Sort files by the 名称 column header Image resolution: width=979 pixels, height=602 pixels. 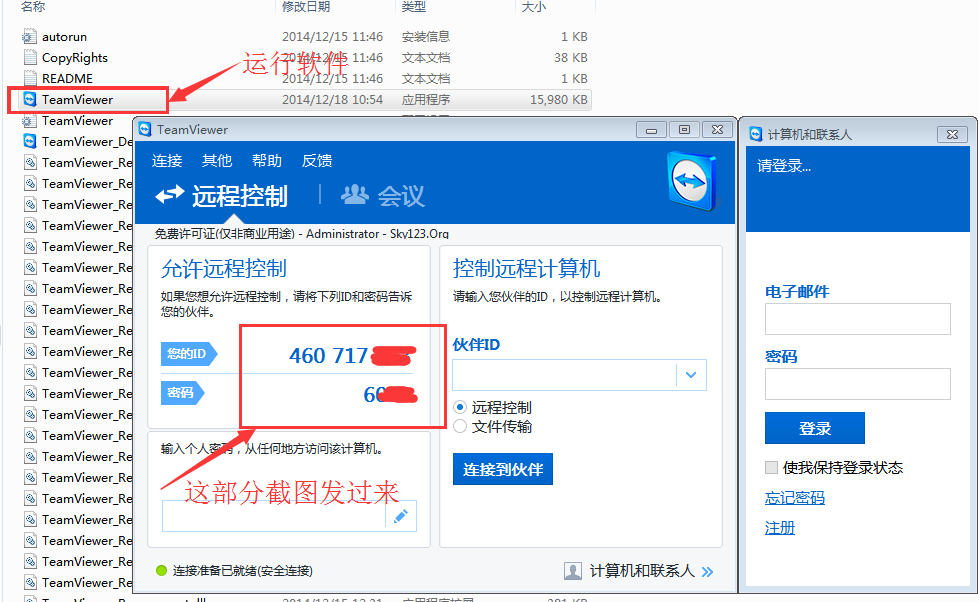(x=33, y=7)
